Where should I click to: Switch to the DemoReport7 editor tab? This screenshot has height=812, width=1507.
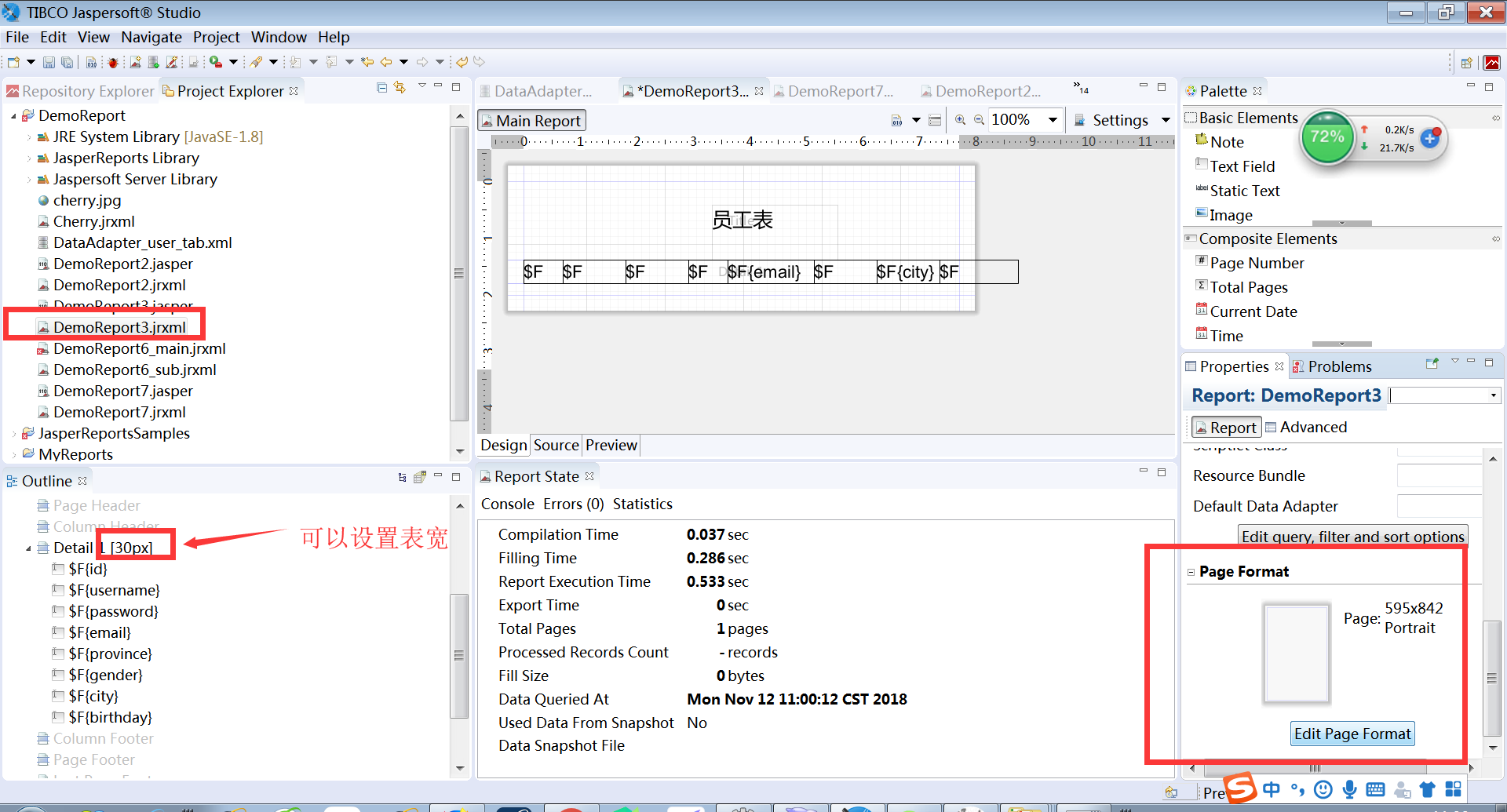click(833, 91)
